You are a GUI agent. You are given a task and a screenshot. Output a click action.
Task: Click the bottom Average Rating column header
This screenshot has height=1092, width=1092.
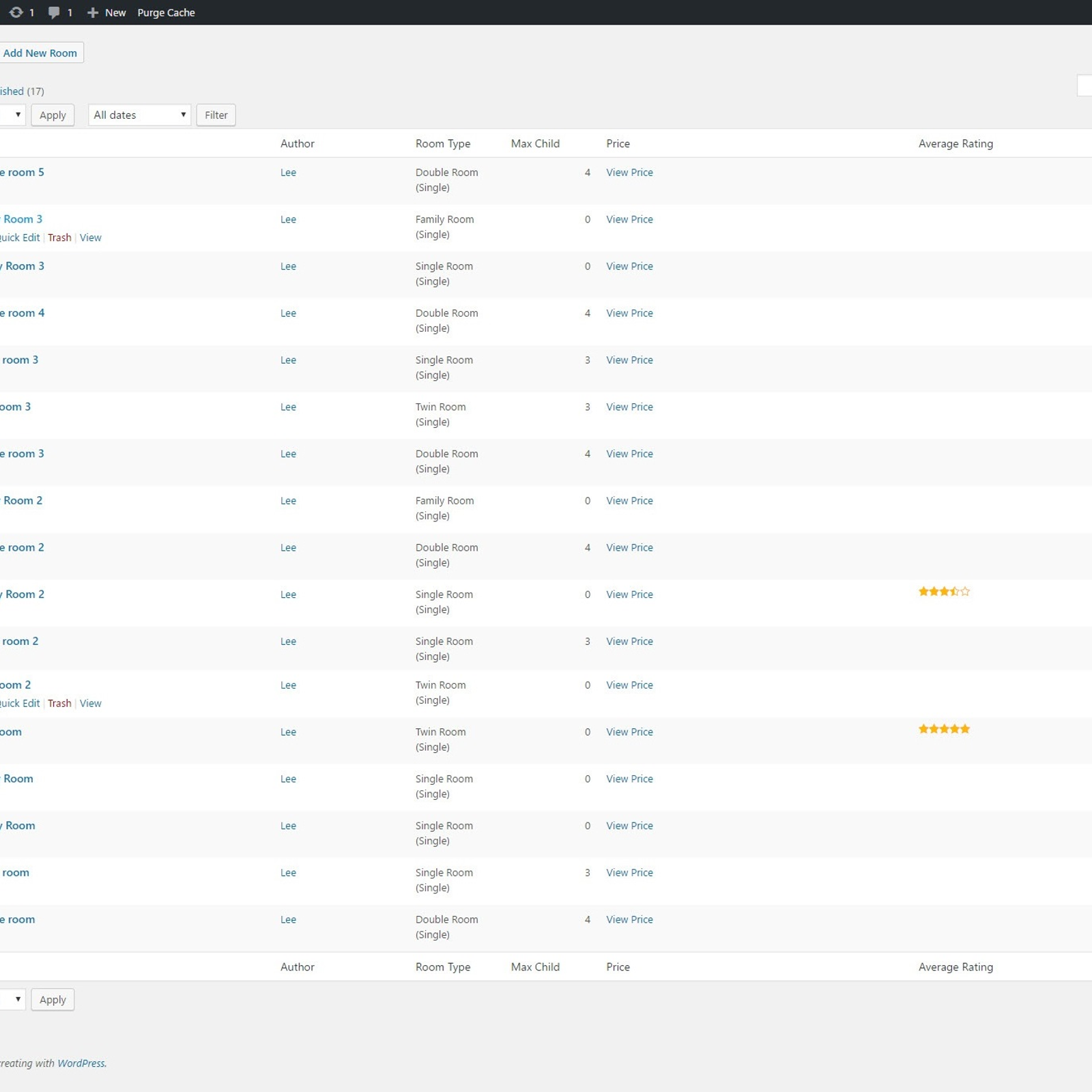tap(955, 966)
